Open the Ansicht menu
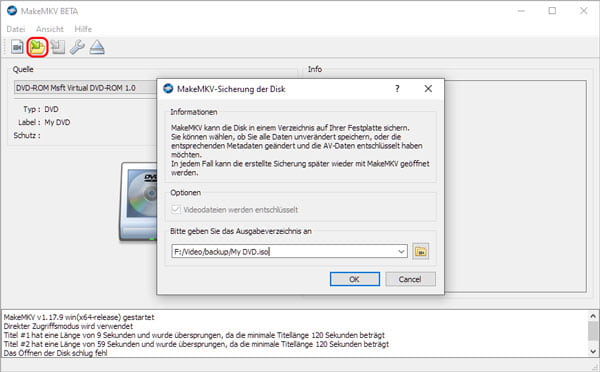The image size is (600, 372). pyautogui.click(x=50, y=29)
